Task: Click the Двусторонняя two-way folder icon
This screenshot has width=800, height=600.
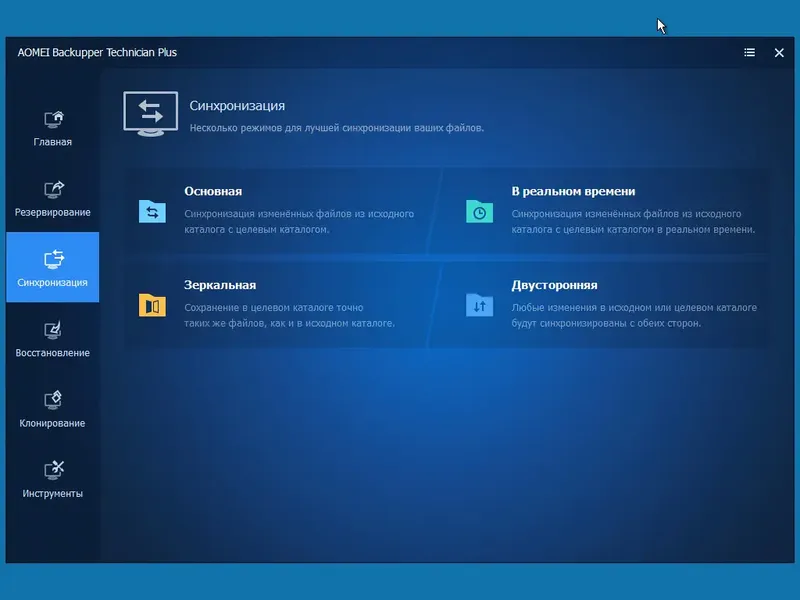Action: [x=480, y=305]
